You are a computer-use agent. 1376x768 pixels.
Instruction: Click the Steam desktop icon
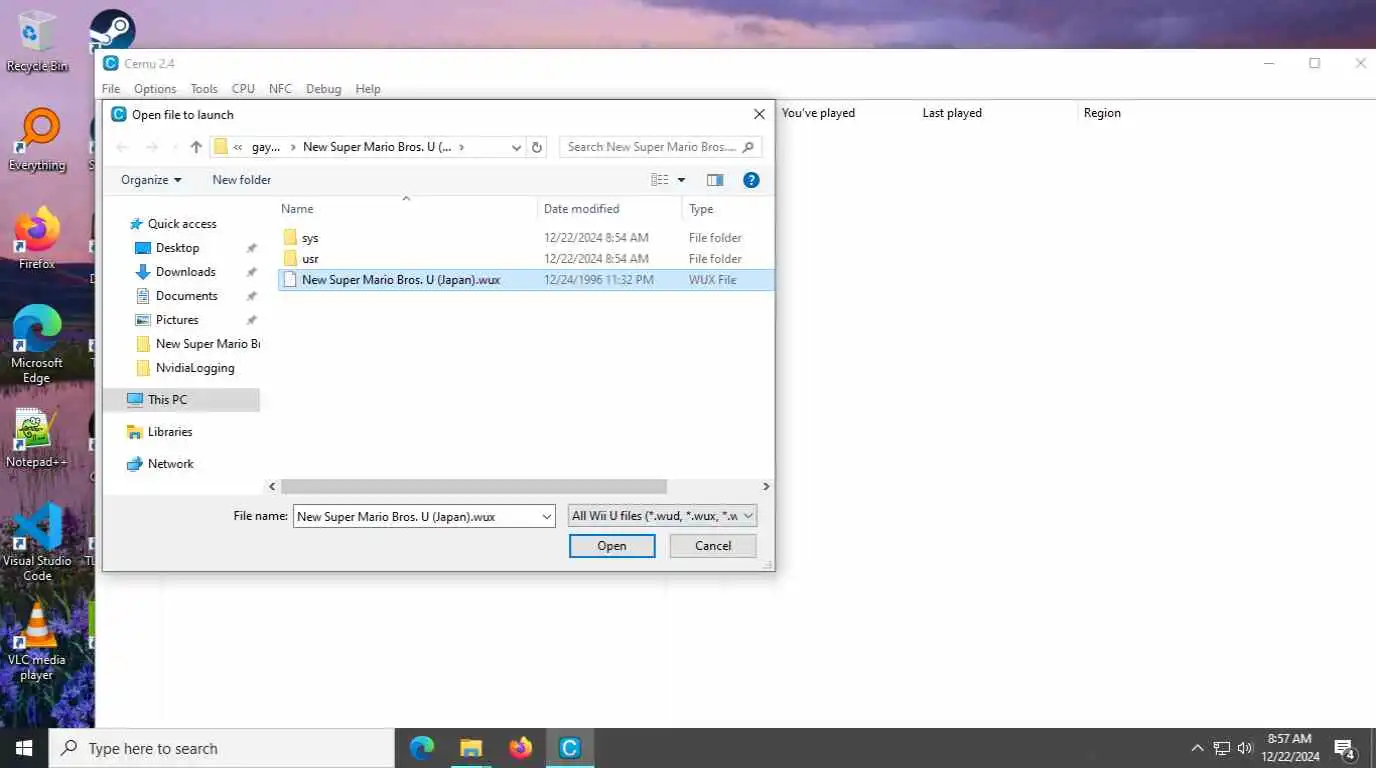click(x=112, y=30)
